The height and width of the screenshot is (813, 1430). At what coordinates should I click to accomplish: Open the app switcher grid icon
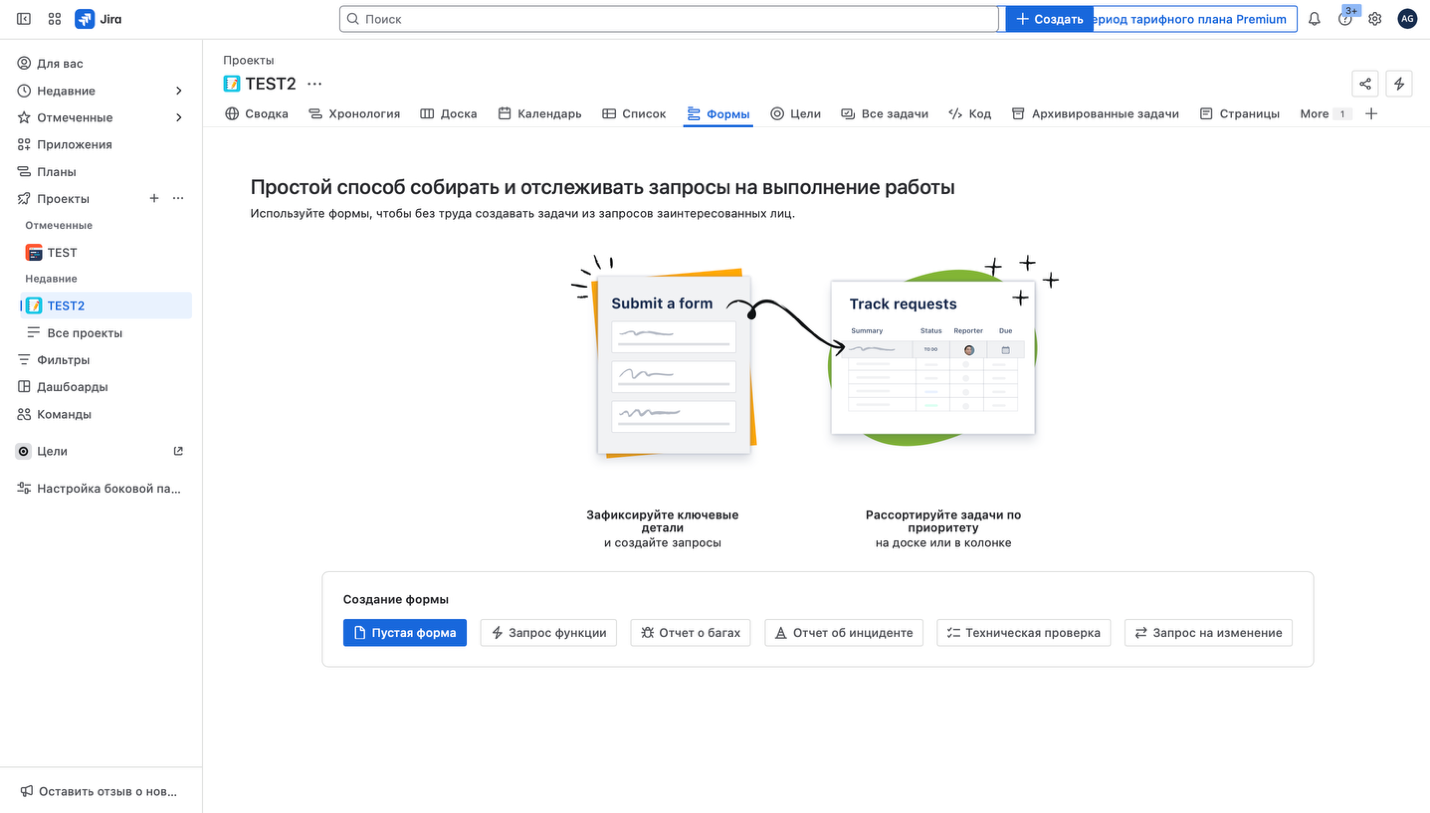pos(54,19)
